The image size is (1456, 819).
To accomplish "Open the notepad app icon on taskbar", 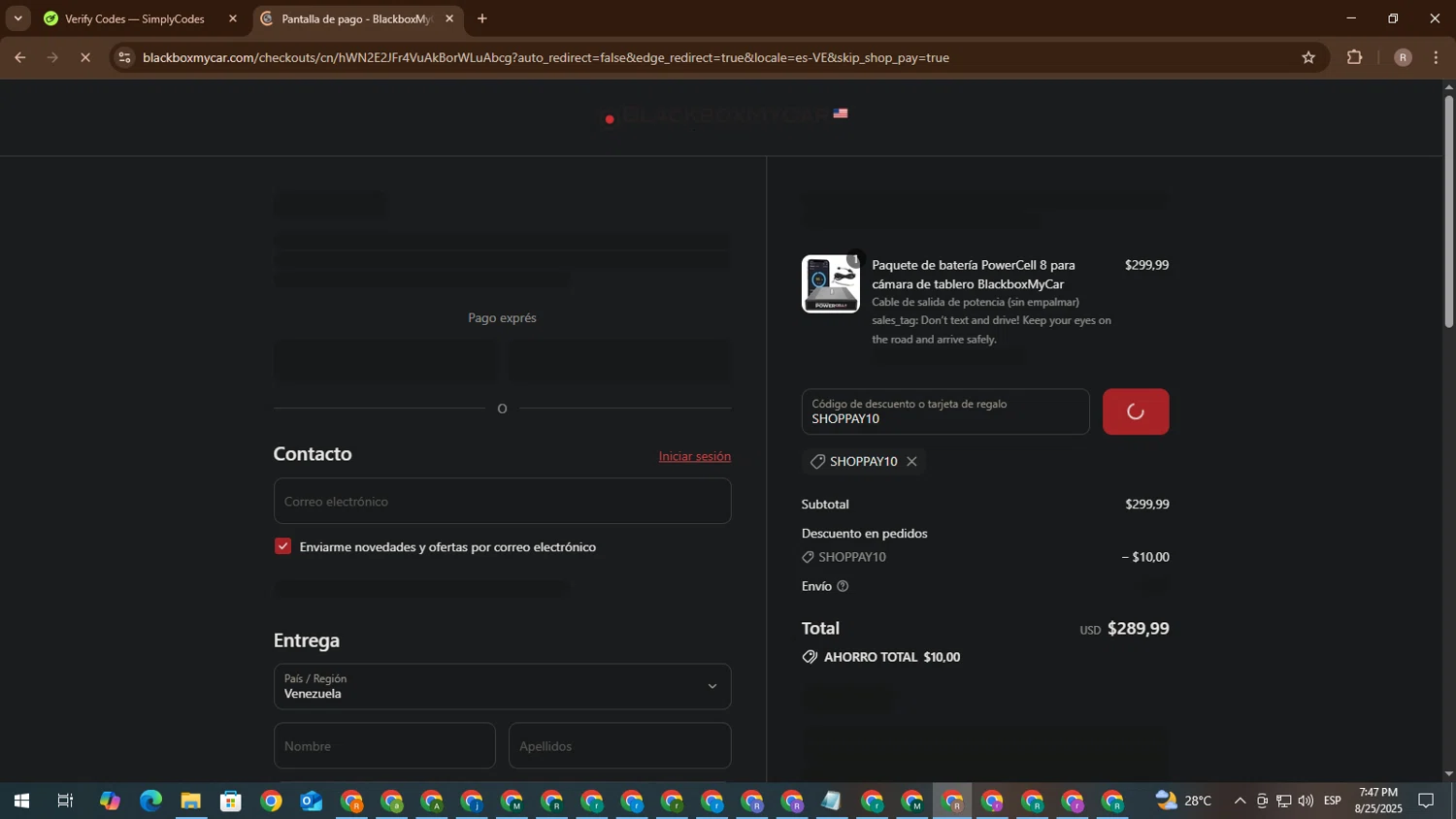I will (832, 801).
